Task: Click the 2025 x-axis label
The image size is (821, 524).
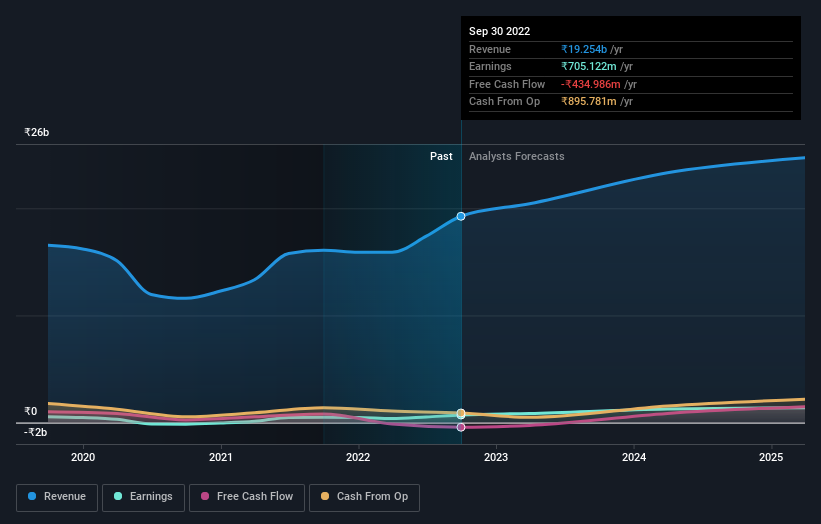Action: tap(771, 457)
